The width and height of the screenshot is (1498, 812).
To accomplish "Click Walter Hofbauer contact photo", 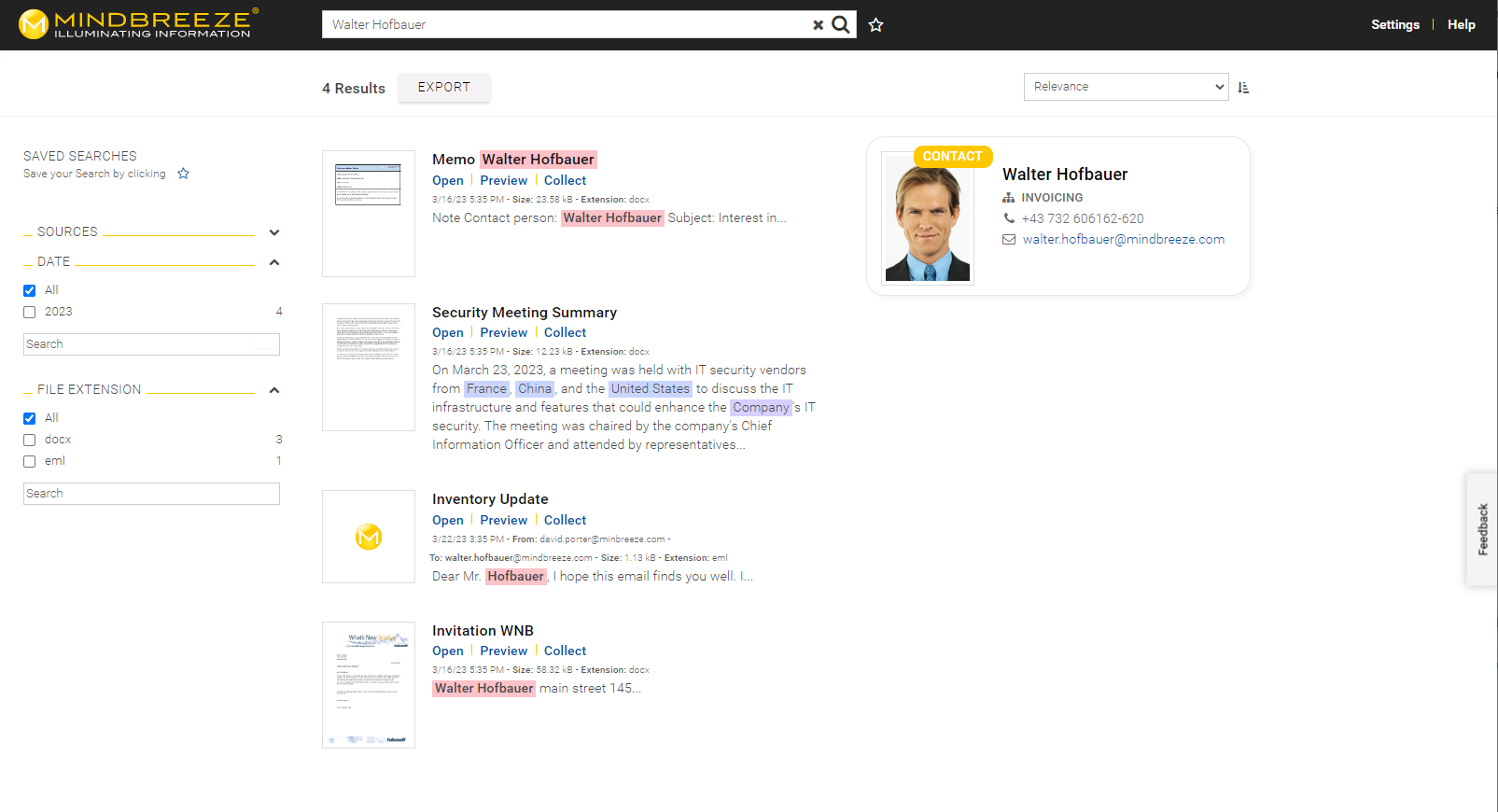I will pos(928,218).
